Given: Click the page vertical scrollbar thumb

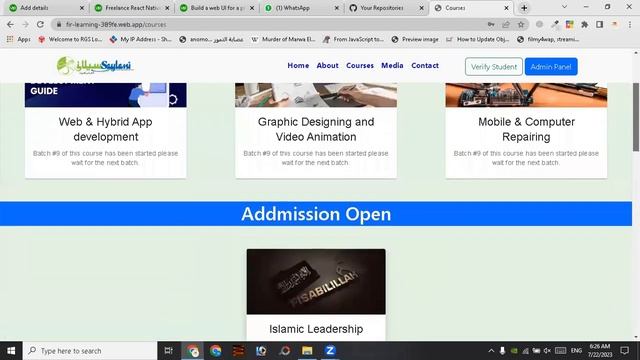Looking at the screenshot, I should [636, 117].
